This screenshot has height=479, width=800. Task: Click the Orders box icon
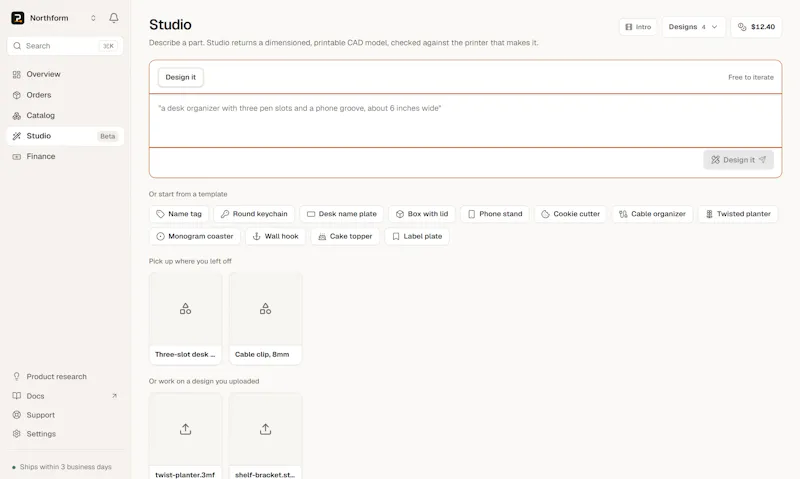coord(17,95)
